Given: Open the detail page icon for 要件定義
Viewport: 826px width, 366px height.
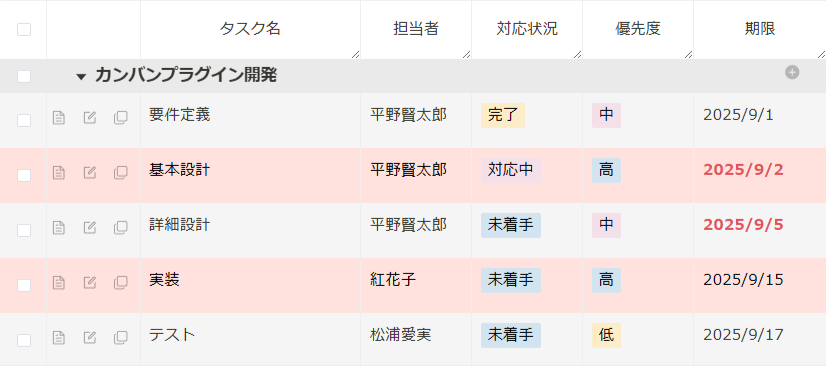Looking at the screenshot, I should (58, 118).
